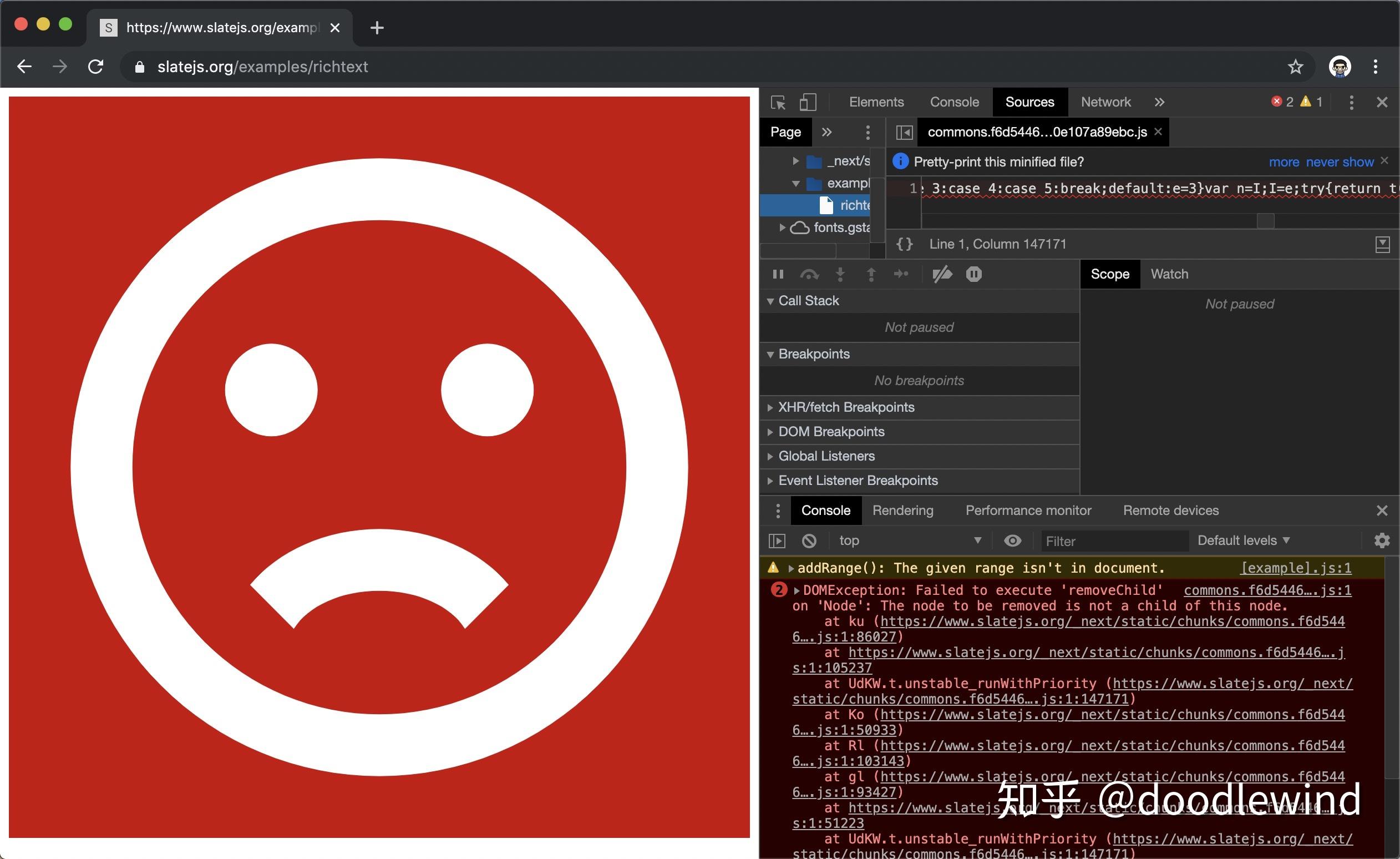The image size is (1400, 859).
Task: Click the red error count badge
Action: pyautogui.click(x=1282, y=102)
